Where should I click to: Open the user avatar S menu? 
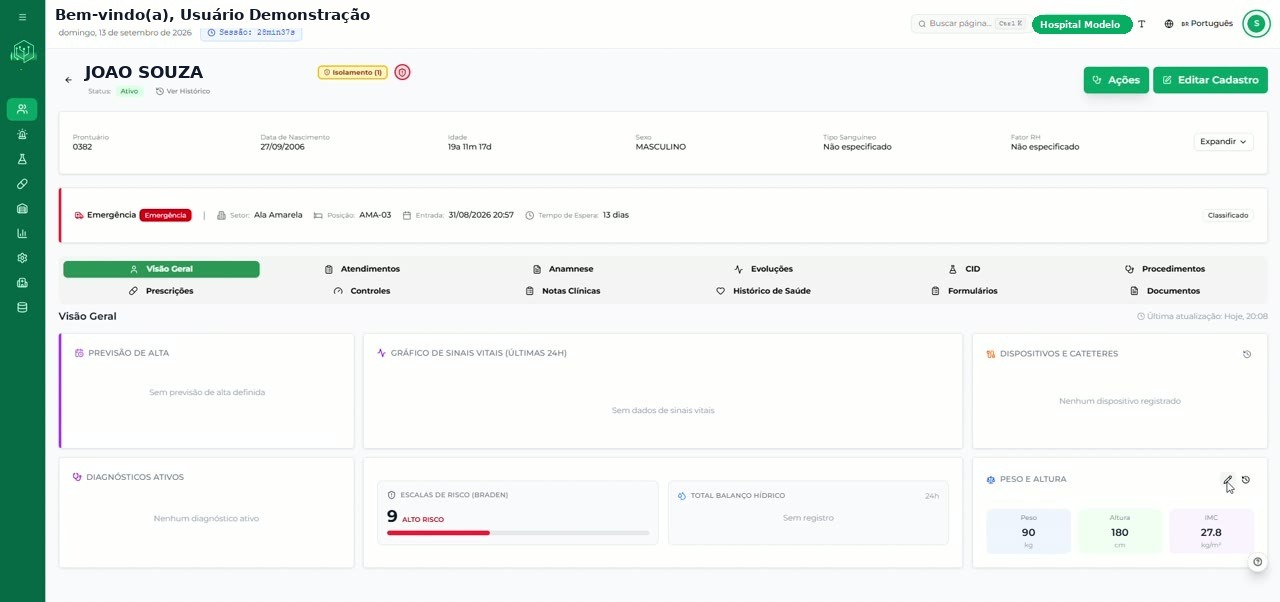tap(1256, 24)
